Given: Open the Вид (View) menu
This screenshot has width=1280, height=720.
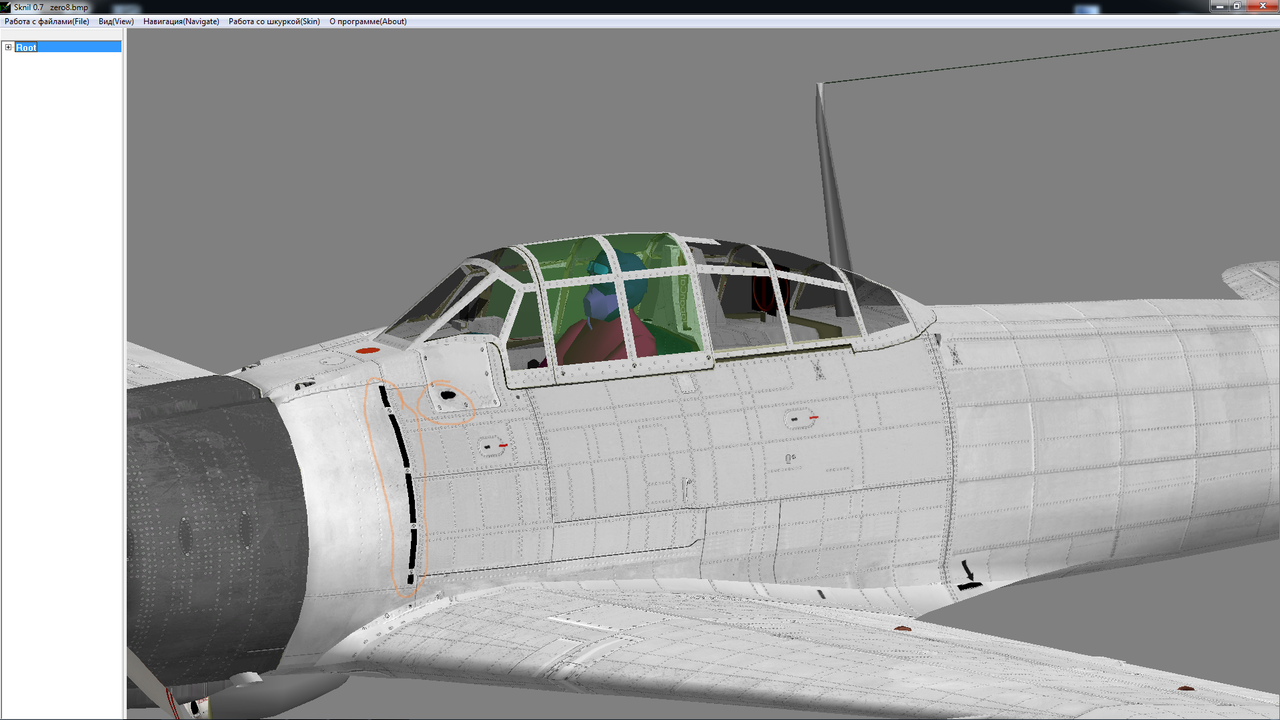Looking at the screenshot, I should pos(116,21).
